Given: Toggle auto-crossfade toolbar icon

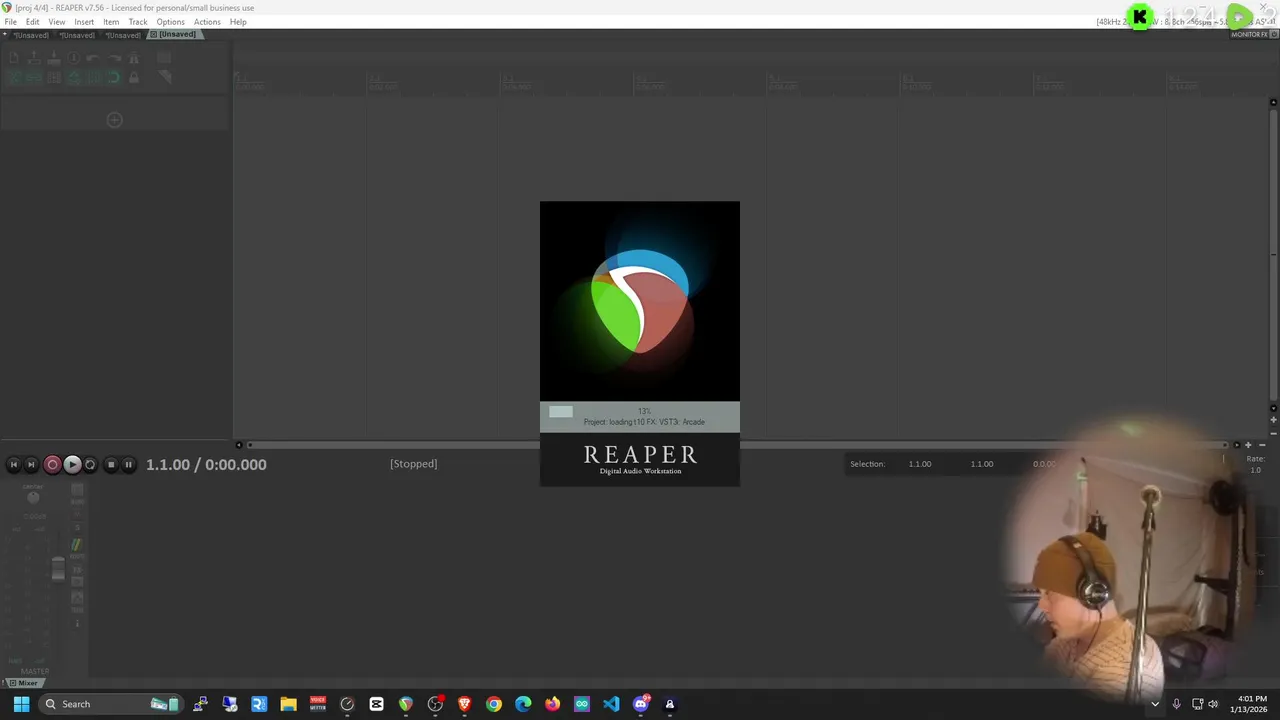Looking at the screenshot, I should (14, 77).
